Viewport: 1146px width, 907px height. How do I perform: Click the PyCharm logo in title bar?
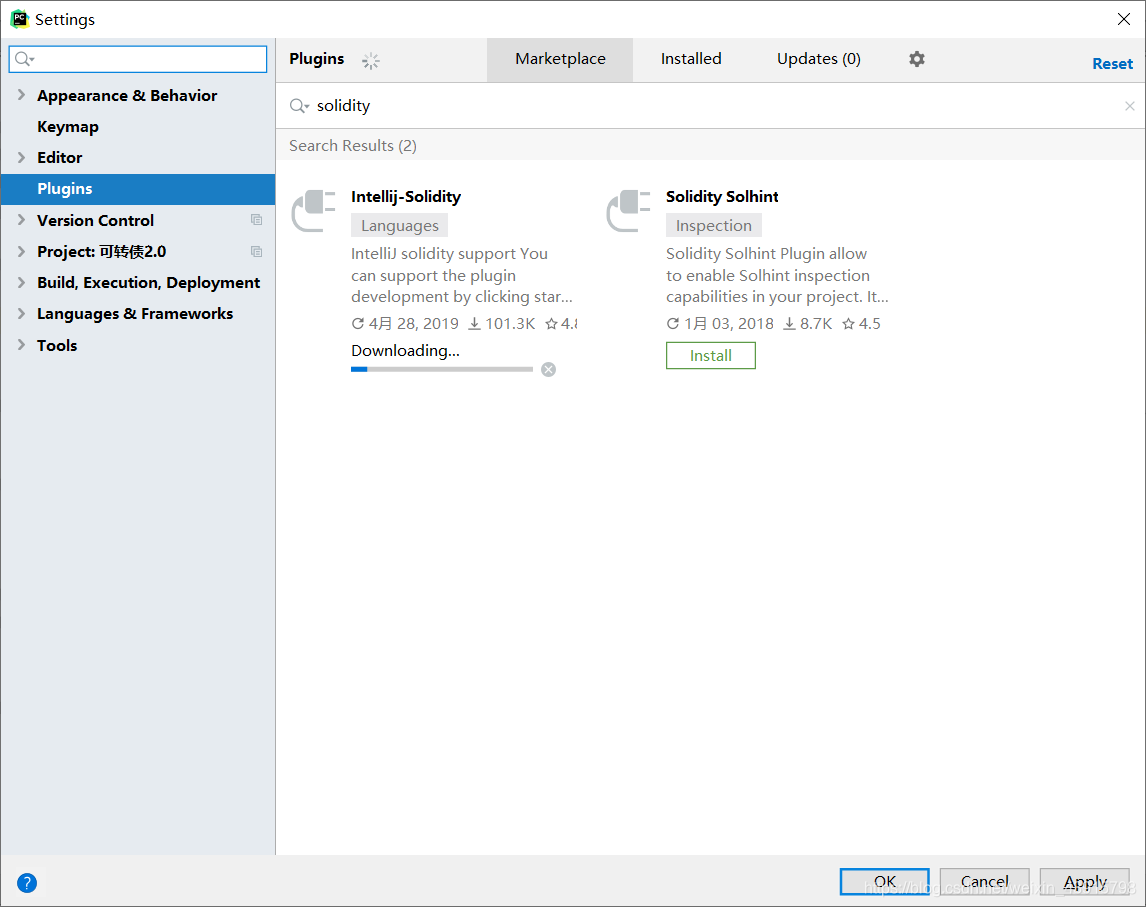(20, 19)
